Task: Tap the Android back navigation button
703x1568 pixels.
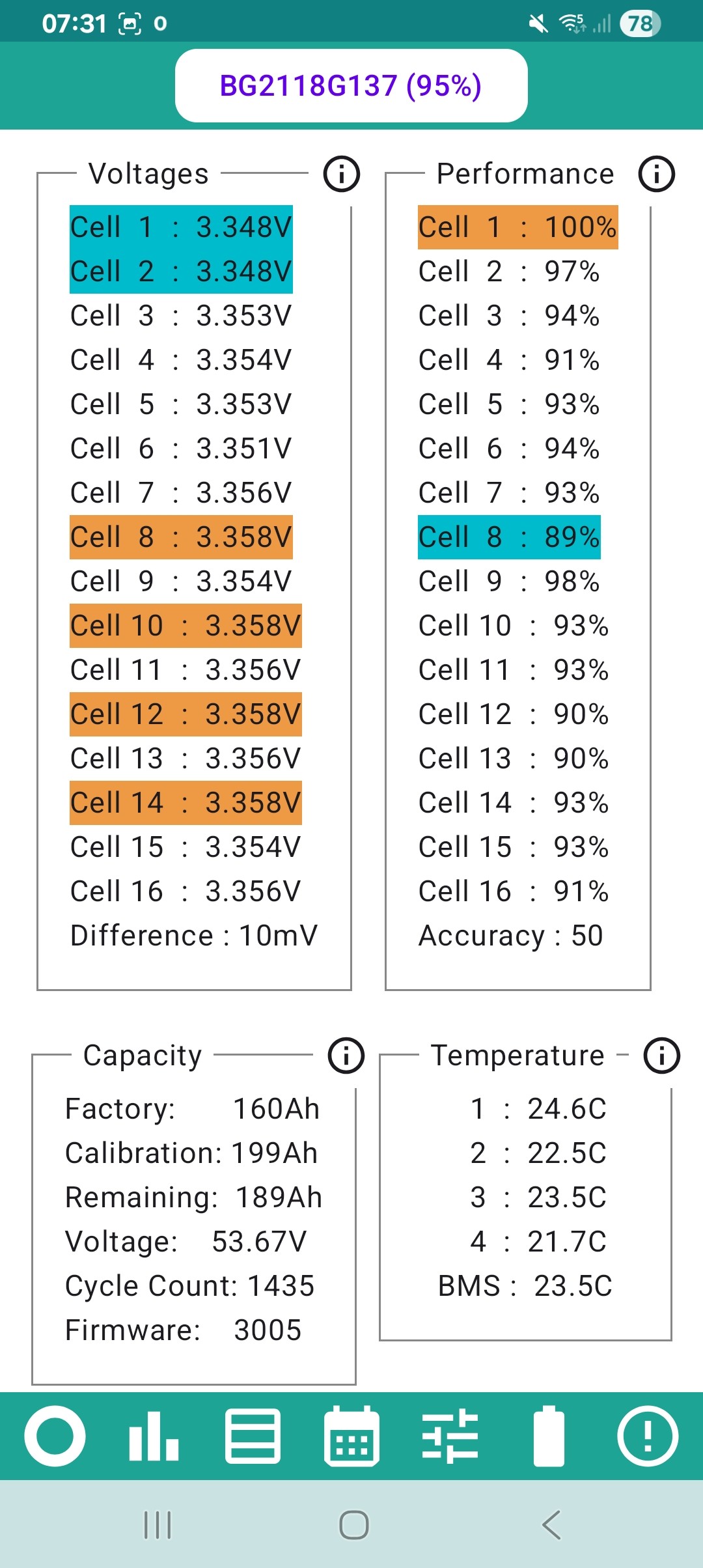Action: click(551, 1524)
